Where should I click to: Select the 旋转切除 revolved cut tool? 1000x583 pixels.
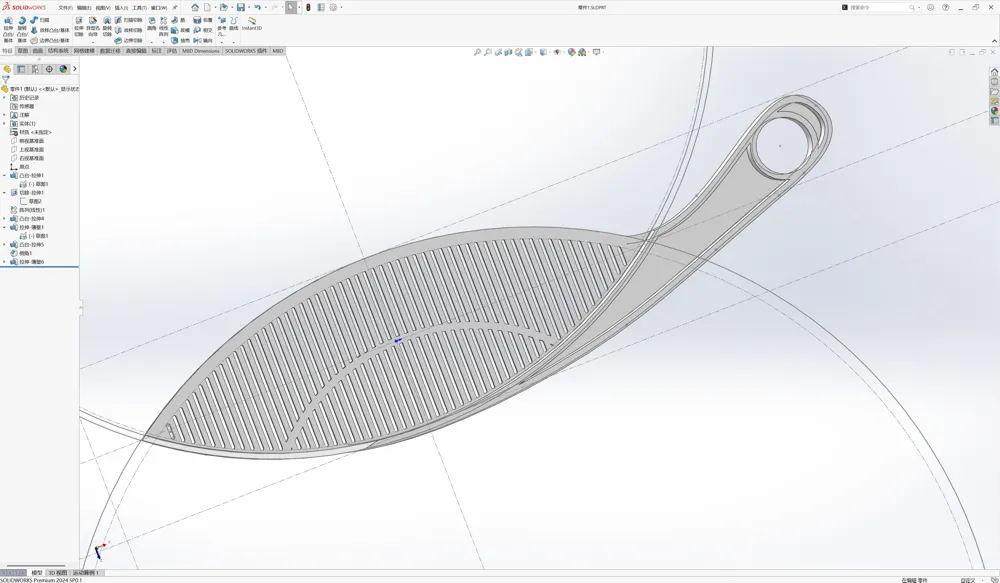[107, 26]
